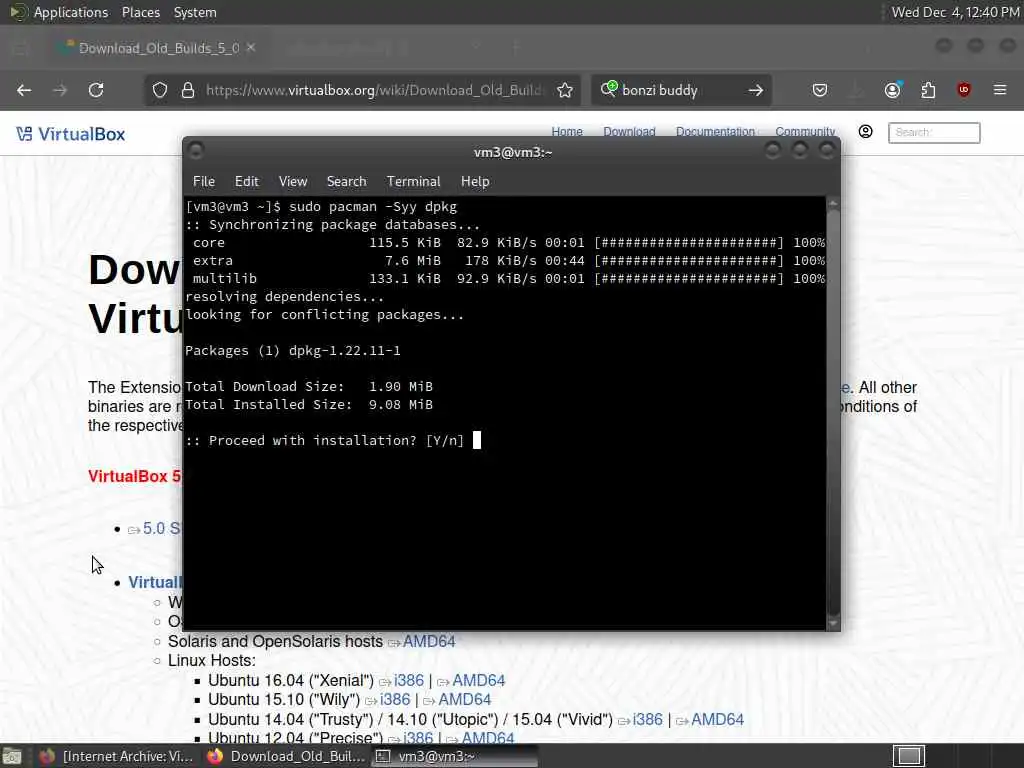Close the Download_Old_Builds_5_0 tab
Viewport: 1024px width, 768px height.
coord(251,48)
